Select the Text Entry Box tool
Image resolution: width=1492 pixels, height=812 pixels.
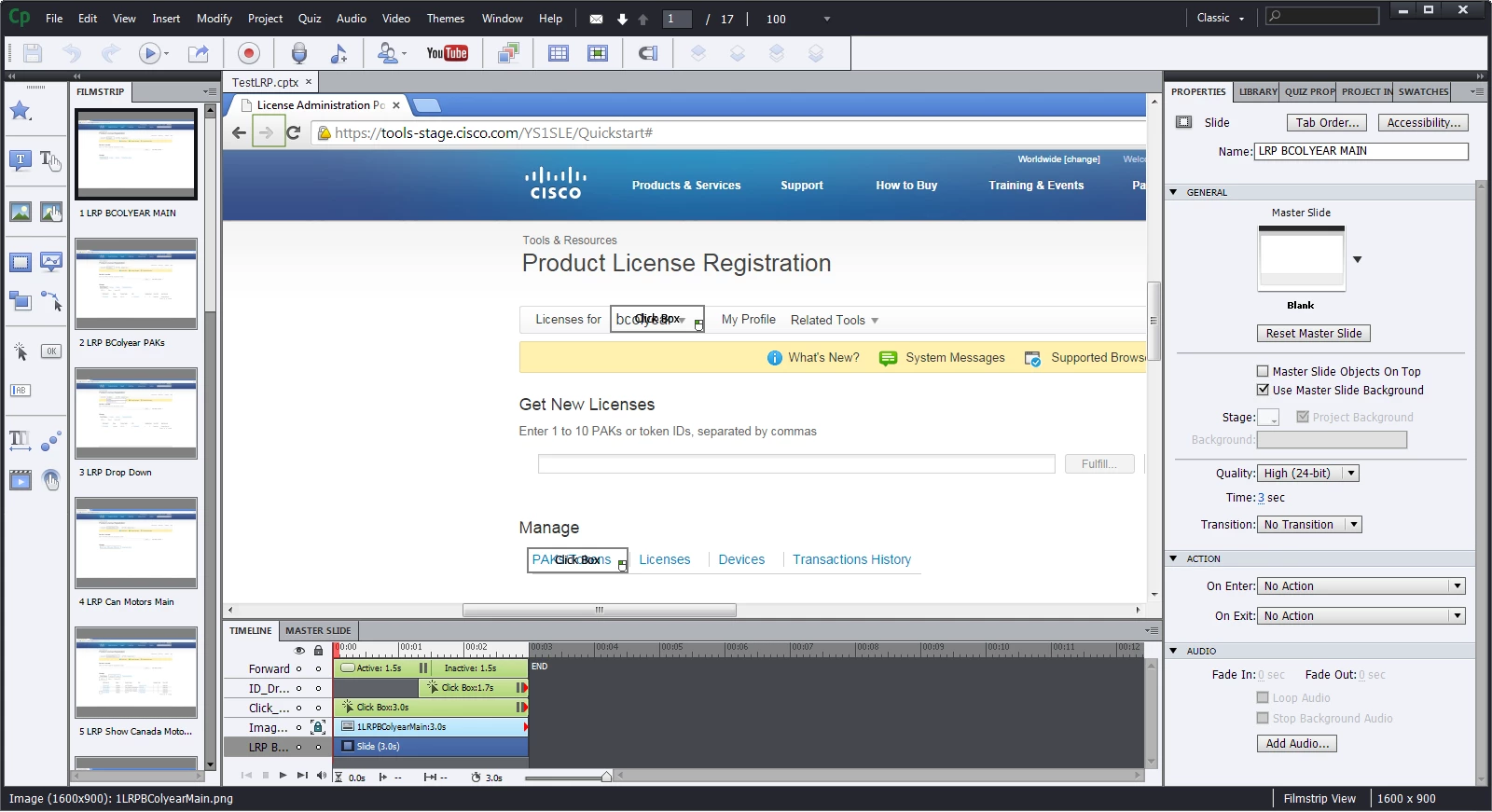point(21,391)
